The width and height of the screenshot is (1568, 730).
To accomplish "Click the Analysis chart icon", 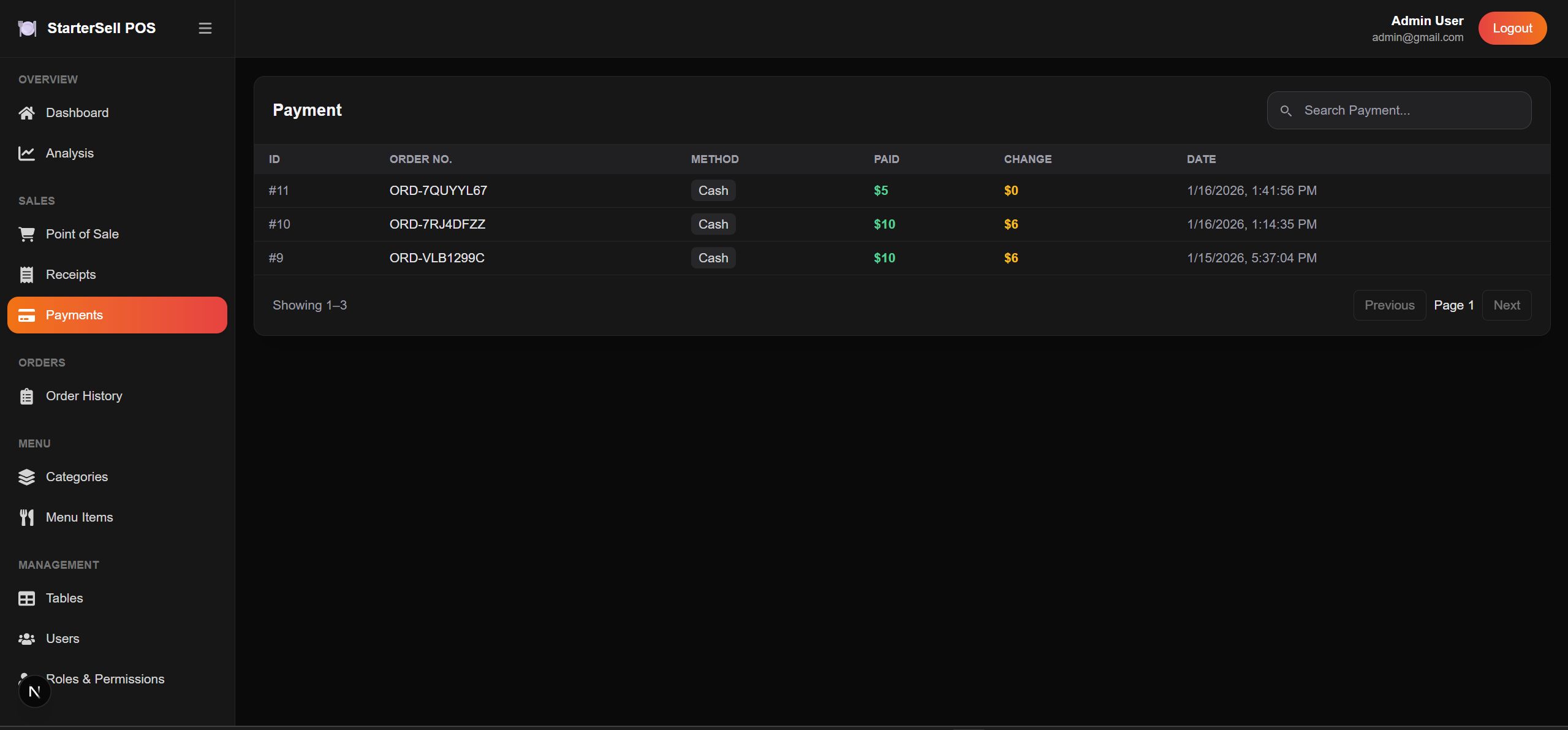I will (26, 153).
